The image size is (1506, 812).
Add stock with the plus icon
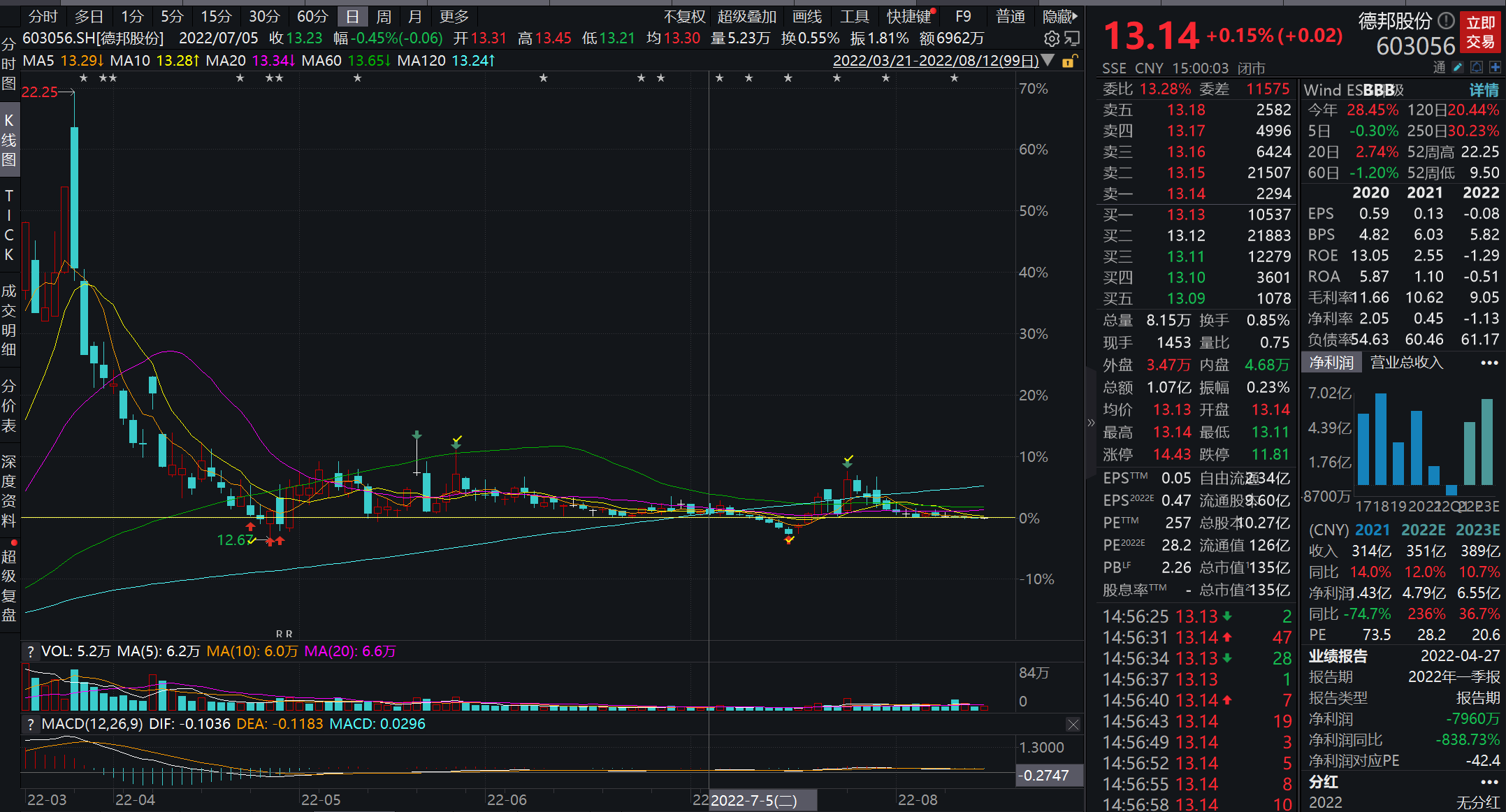click(1495, 67)
